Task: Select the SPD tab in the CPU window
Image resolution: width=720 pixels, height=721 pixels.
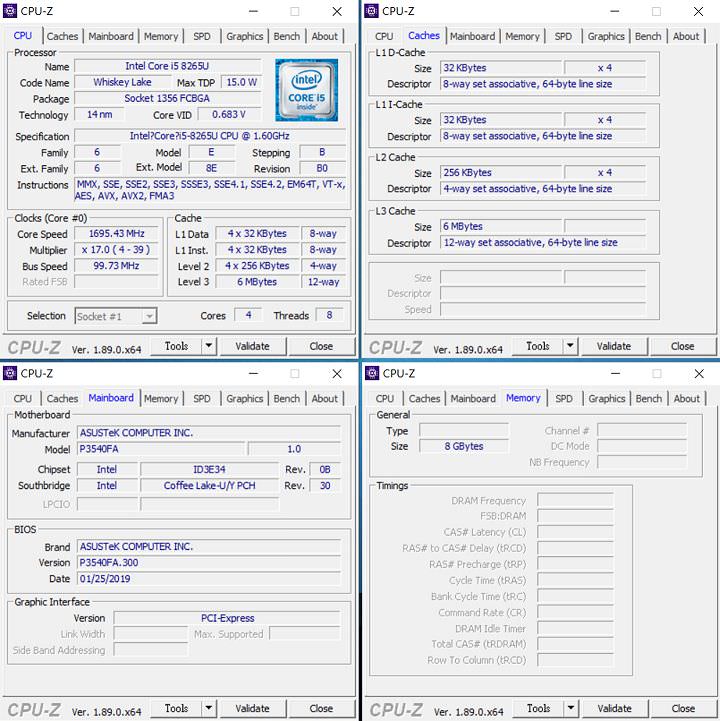Action: point(202,36)
